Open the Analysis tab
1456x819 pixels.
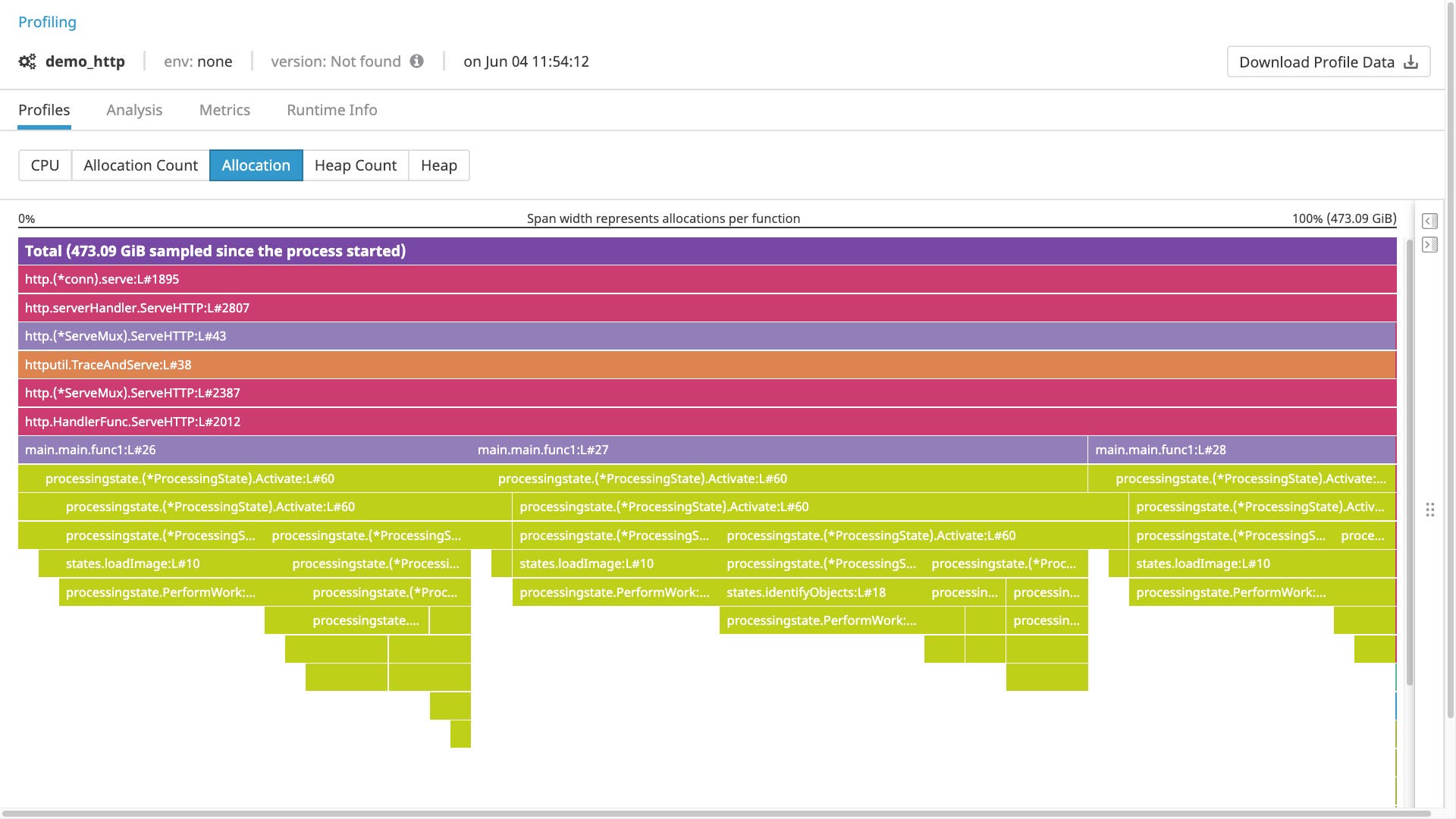[134, 110]
